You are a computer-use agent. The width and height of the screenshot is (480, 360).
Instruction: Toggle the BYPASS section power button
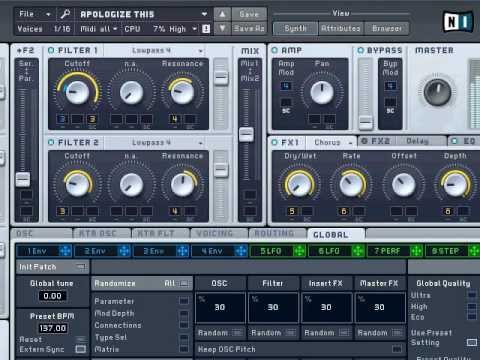click(360, 50)
